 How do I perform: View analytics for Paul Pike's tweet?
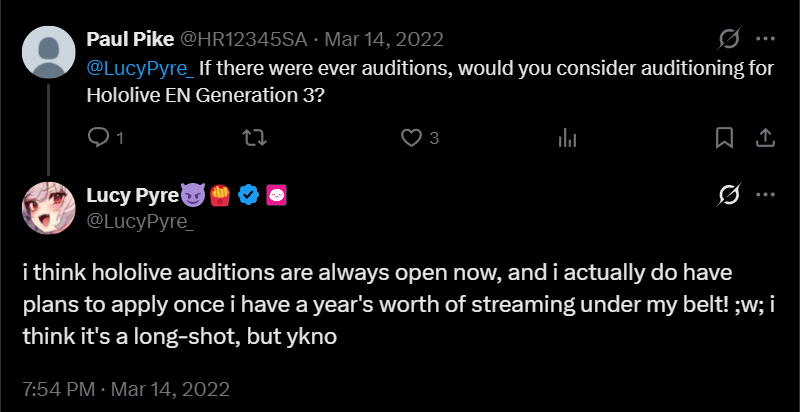tap(567, 137)
